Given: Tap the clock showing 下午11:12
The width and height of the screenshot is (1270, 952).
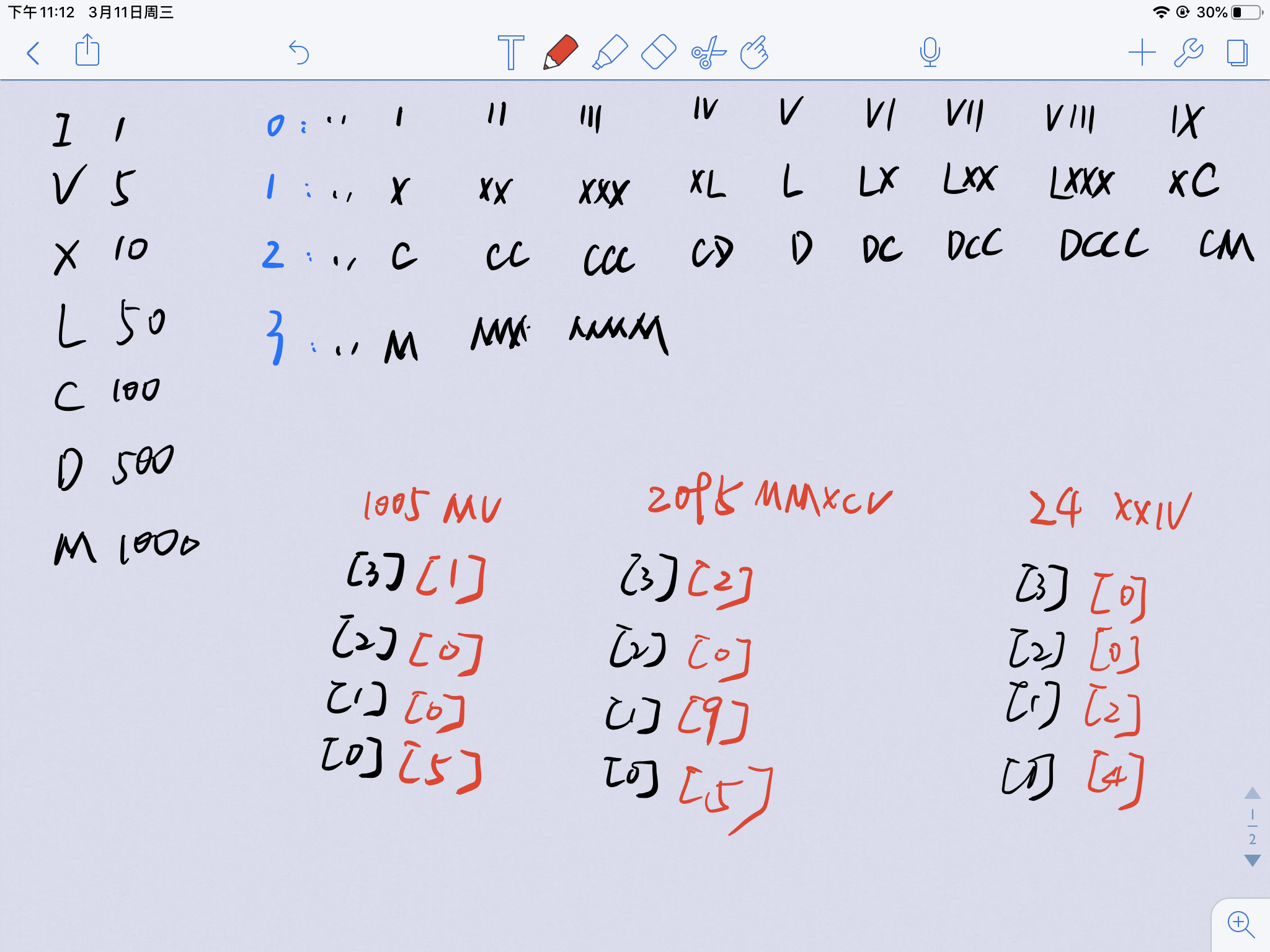Looking at the screenshot, I should [41, 10].
